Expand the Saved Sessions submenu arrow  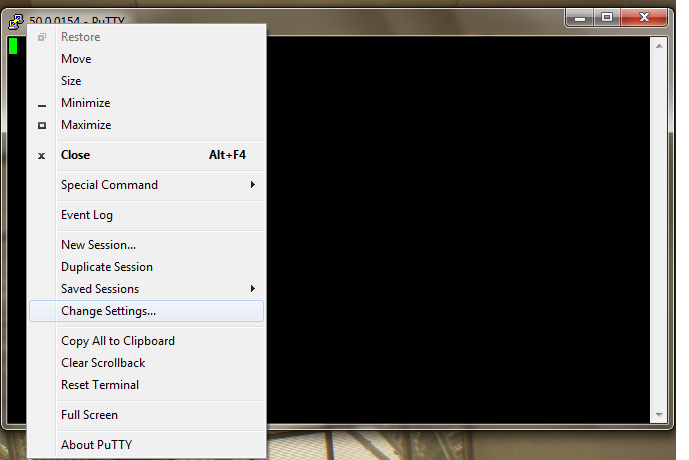[x=253, y=289]
